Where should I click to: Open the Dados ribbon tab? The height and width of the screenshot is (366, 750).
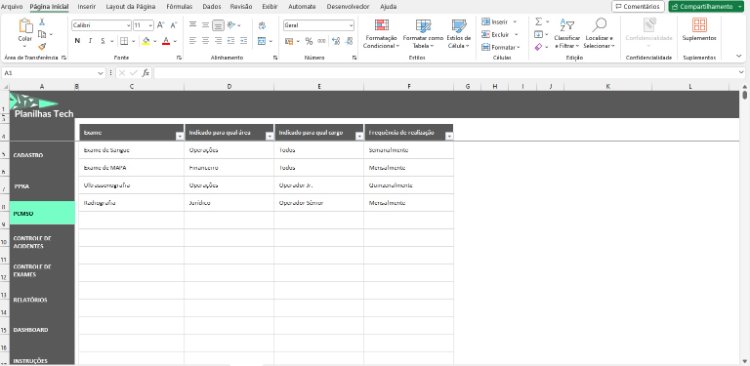(211, 7)
